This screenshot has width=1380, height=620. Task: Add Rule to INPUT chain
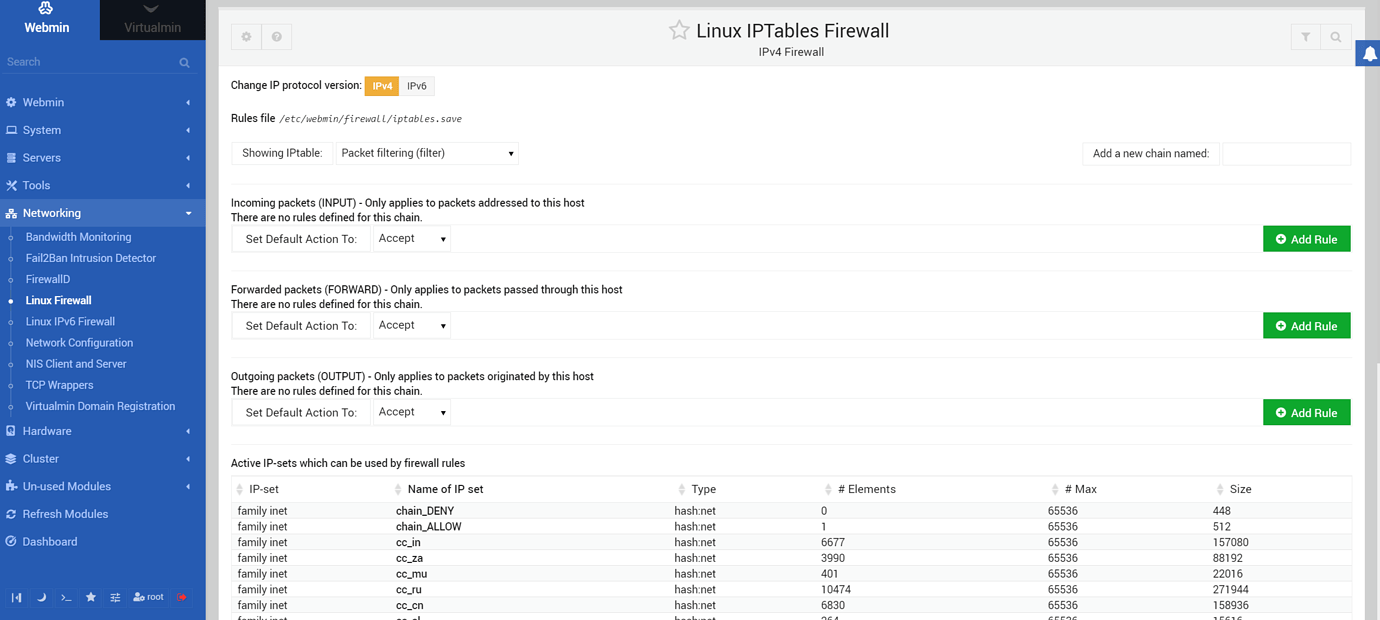coord(1307,239)
